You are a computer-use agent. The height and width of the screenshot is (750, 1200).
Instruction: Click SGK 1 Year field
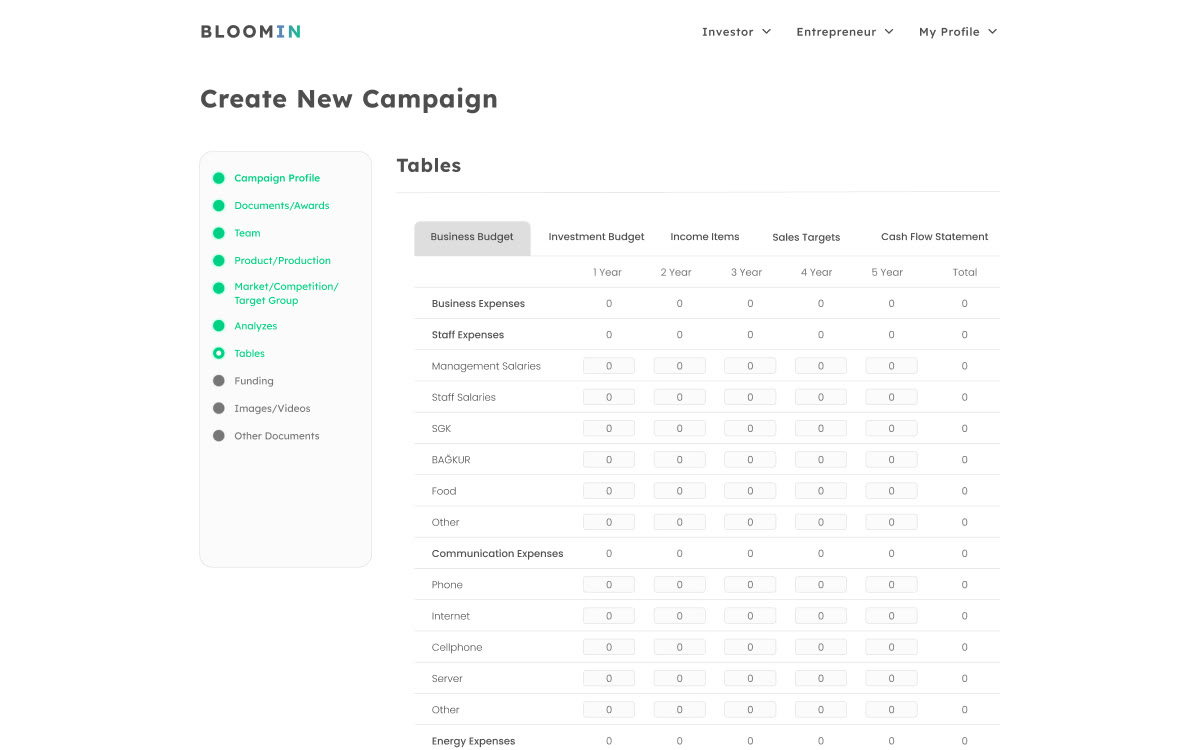point(609,429)
